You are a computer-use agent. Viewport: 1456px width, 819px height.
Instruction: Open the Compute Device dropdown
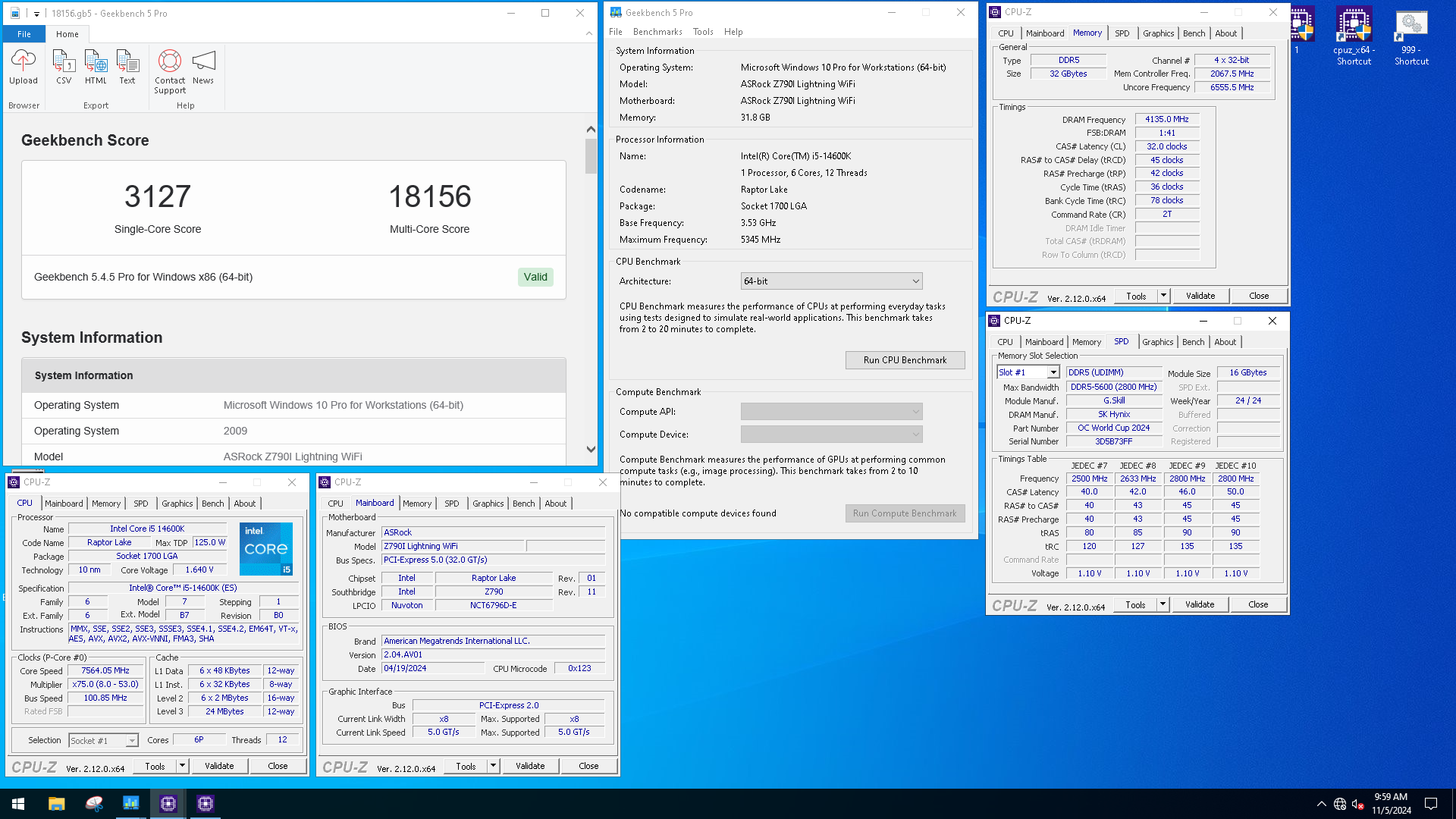click(831, 435)
